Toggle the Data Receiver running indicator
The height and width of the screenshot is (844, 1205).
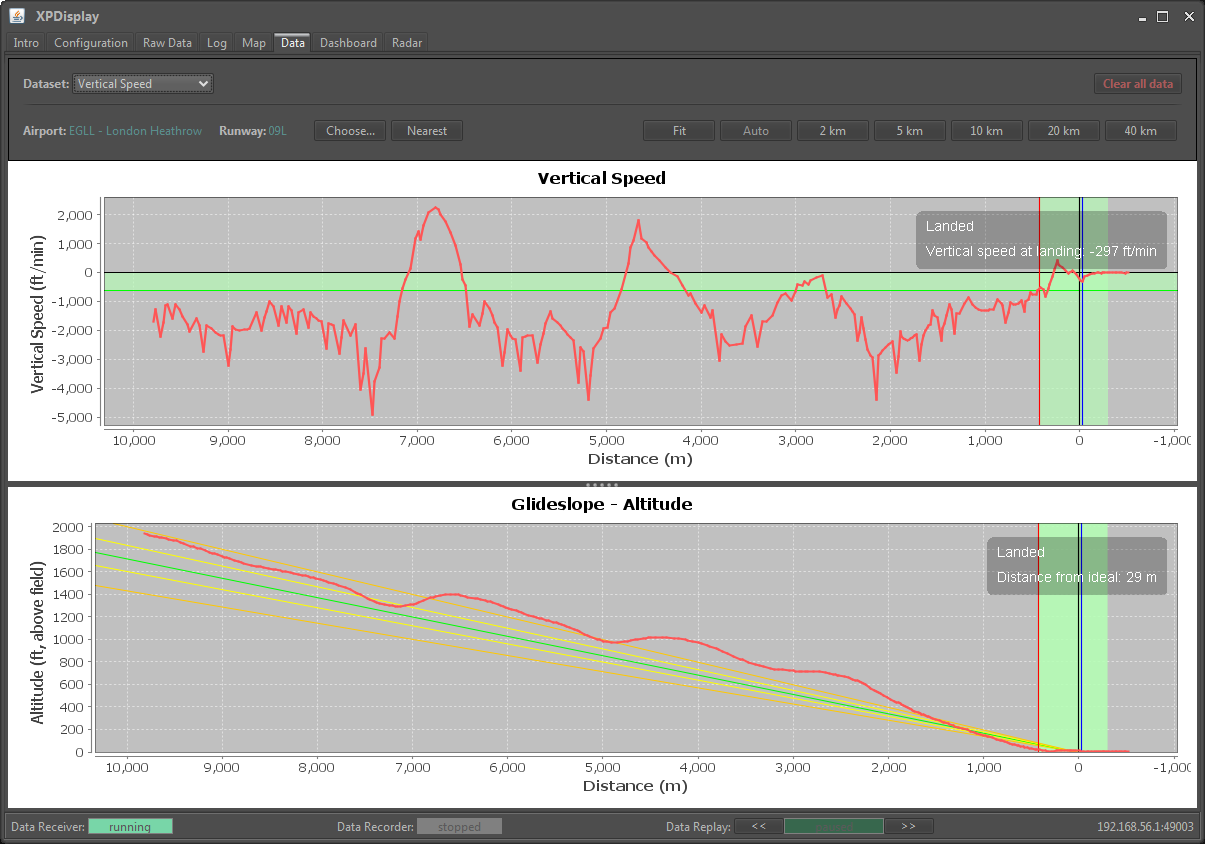point(130,827)
